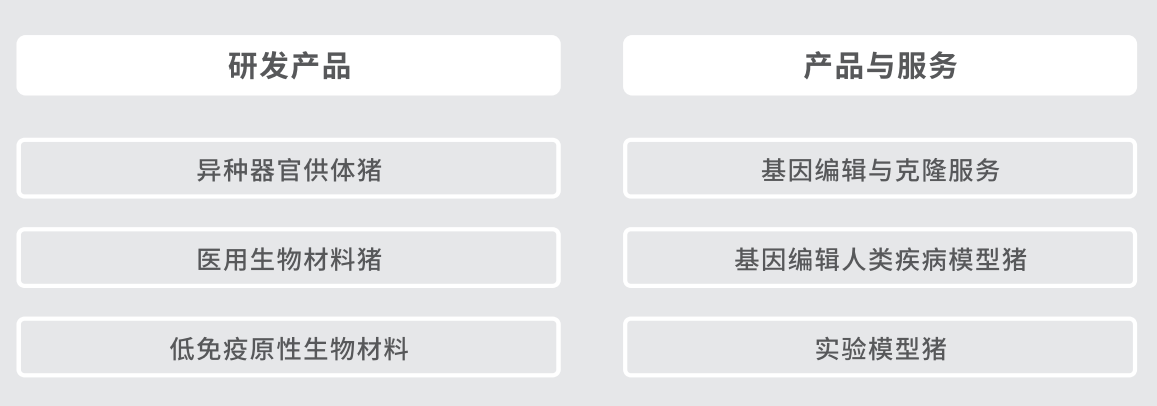Click the 实验模型猪 box
The height and width of the screenshot is (406, 1157).
880,347
